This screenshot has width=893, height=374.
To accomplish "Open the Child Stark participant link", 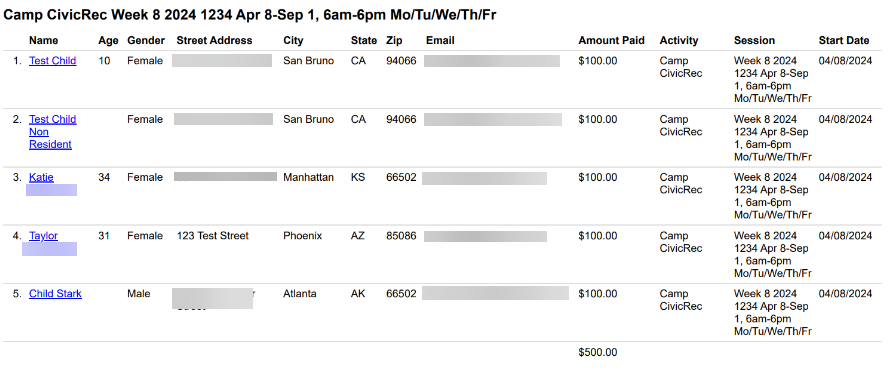I will point(55,294).
